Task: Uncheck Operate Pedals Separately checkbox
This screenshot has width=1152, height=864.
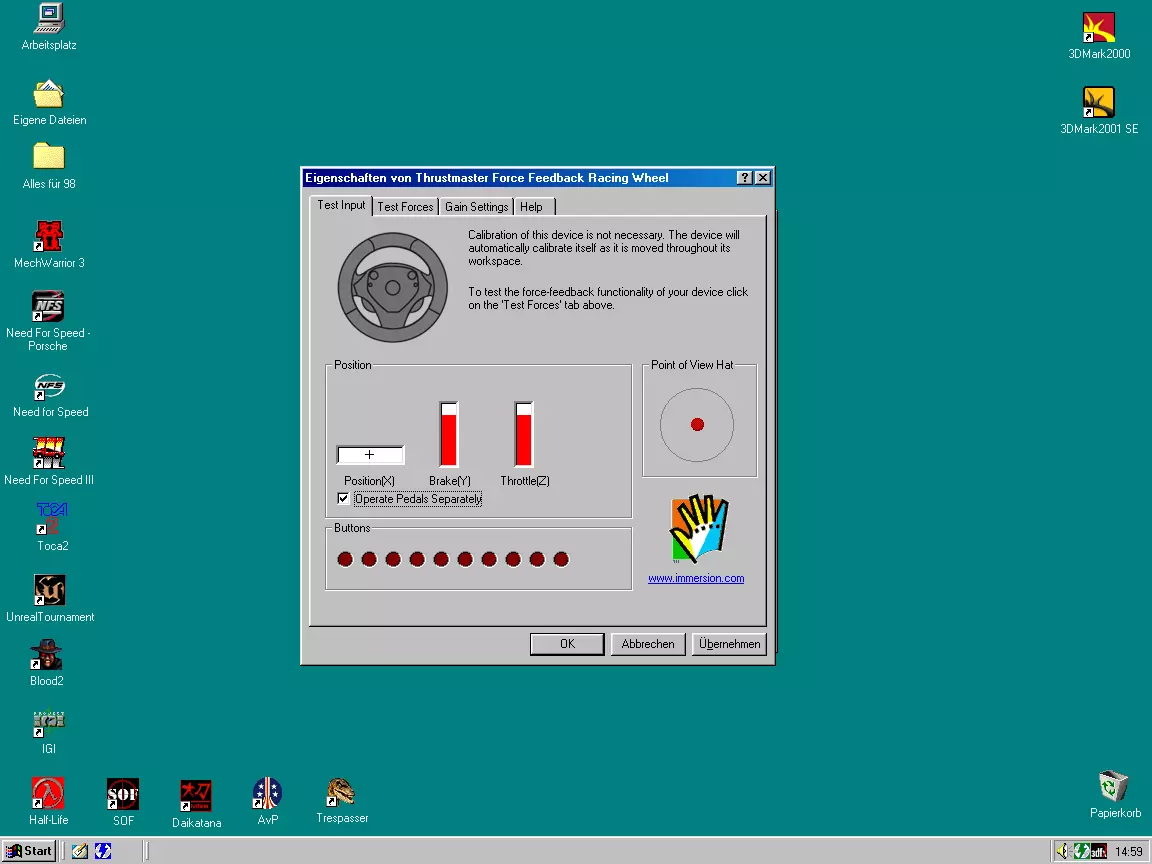Action: pos(343,498)
